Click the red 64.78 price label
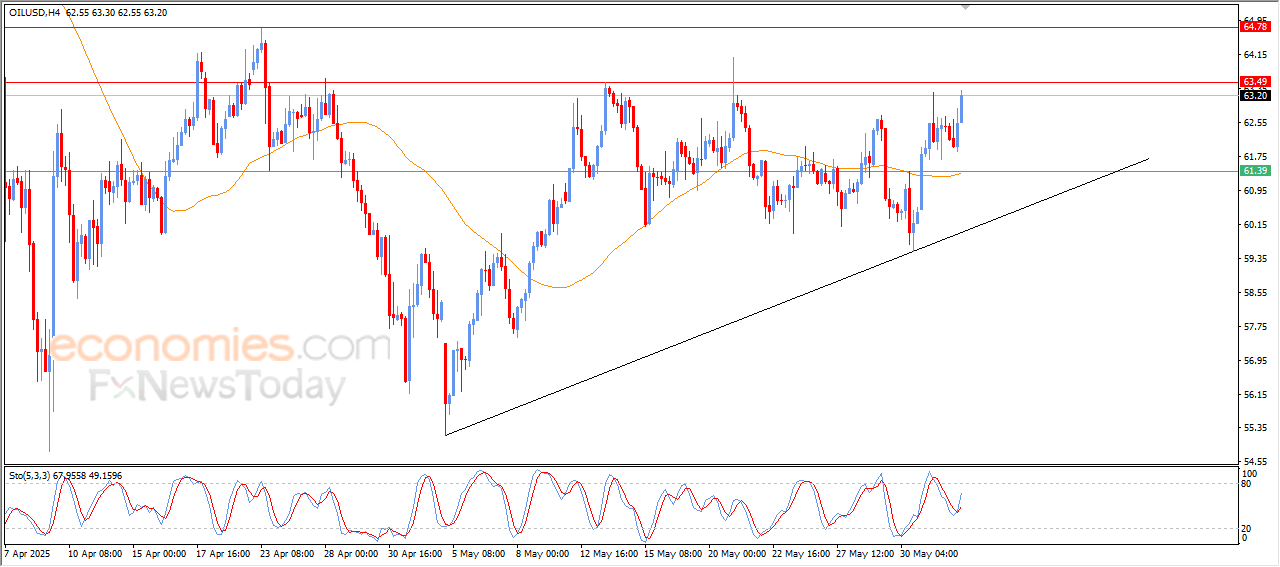 [1255, 27]
